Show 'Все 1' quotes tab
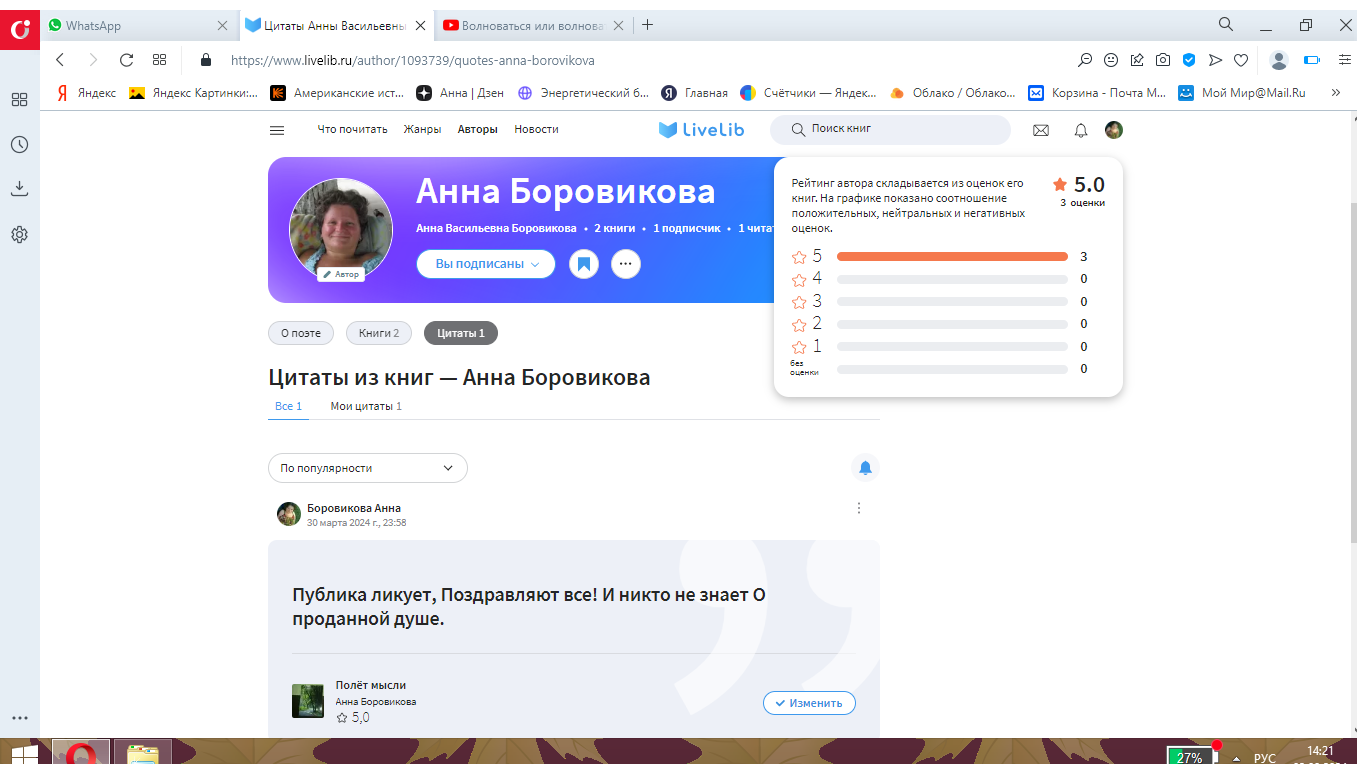The height and width of the screenshot is (764, 1357). tap(288, 406)
